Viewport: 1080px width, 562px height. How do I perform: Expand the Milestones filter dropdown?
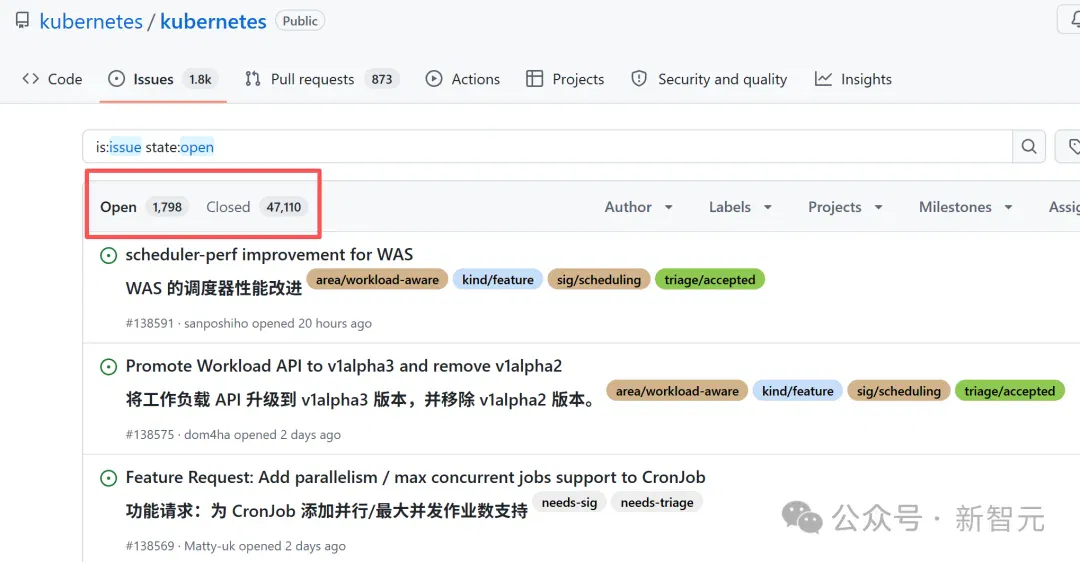pyautogui.click(x=966, y=207)
